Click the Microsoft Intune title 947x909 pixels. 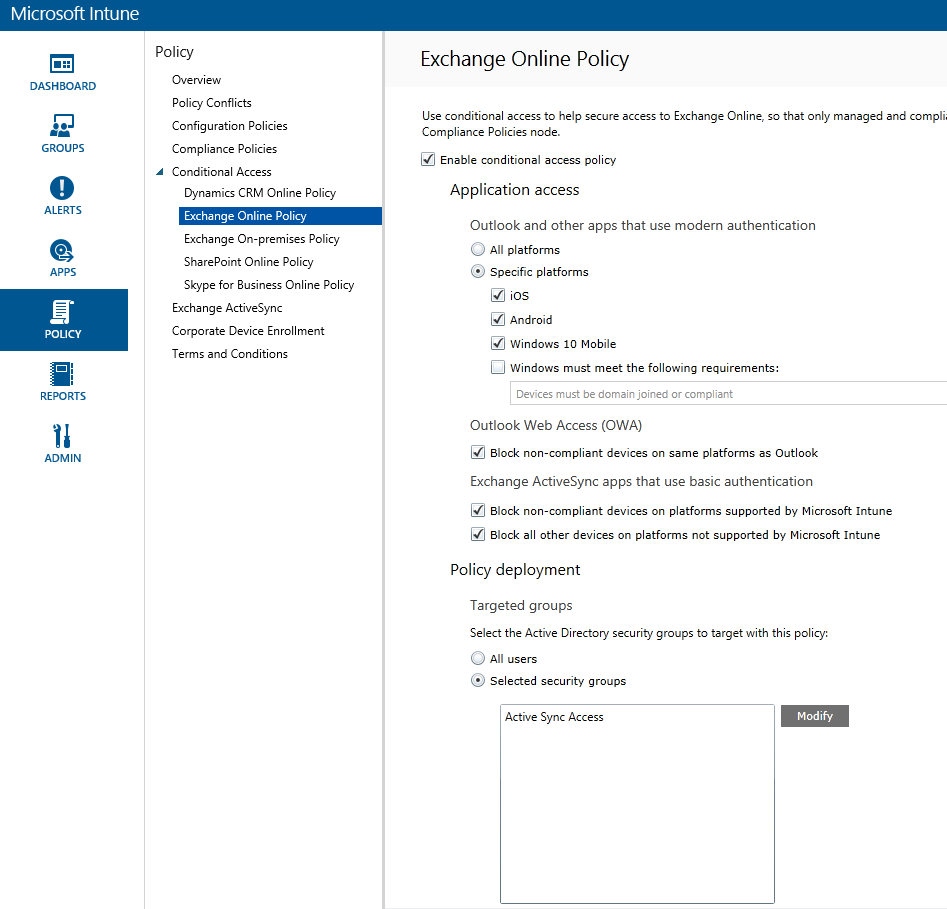(75, 13)
